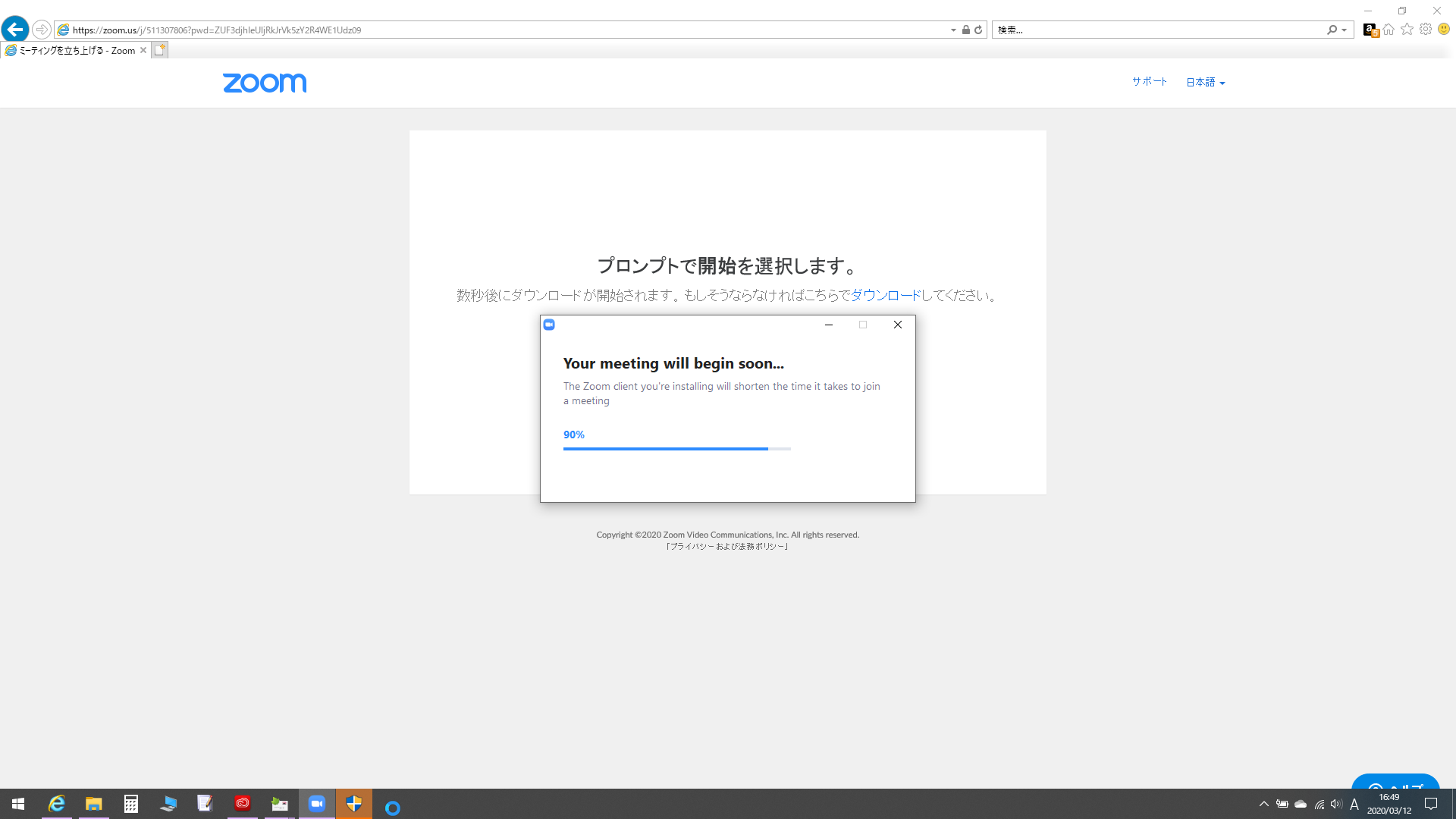Open the Wi-Fi network tray icon
This screenshot has width=1456, height=819.
click(x=1319, y=804)
